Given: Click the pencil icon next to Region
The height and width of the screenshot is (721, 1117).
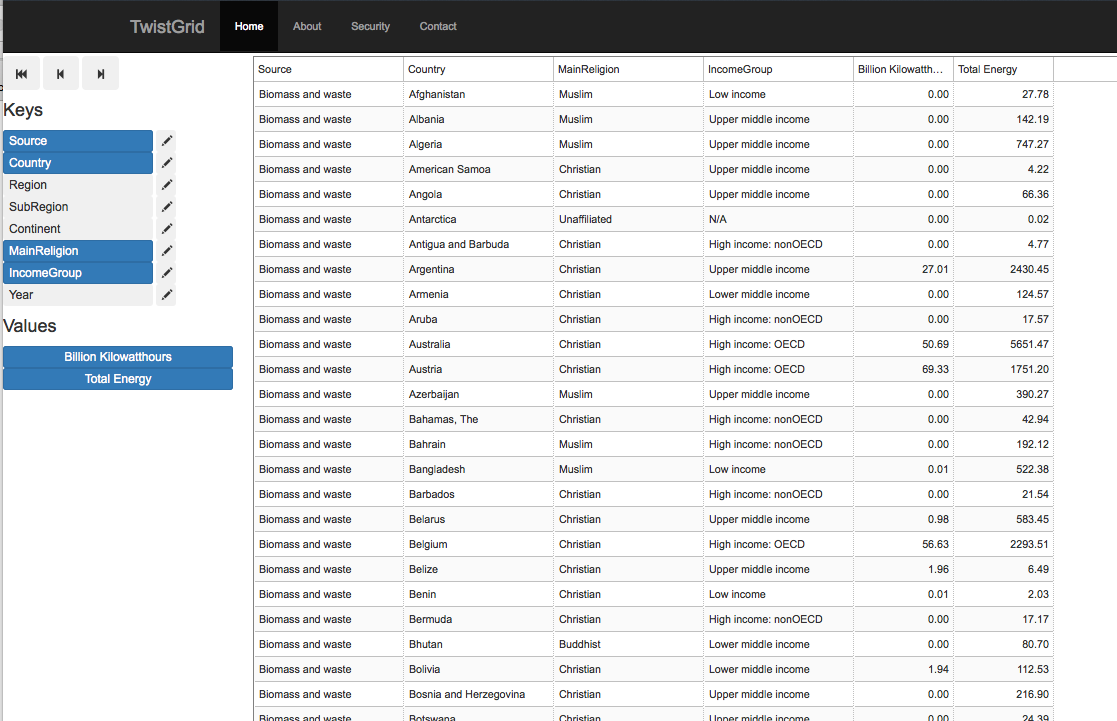Looking at the screenshot, I should 167,185.
